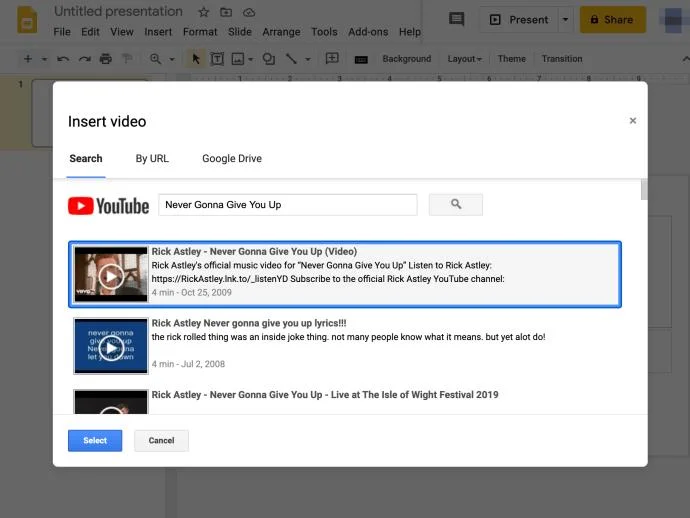Viewport: 690px width, 518px height.
Task: Choose the select cursor tool
Action: pyautogui.click(x=196, y=59)
